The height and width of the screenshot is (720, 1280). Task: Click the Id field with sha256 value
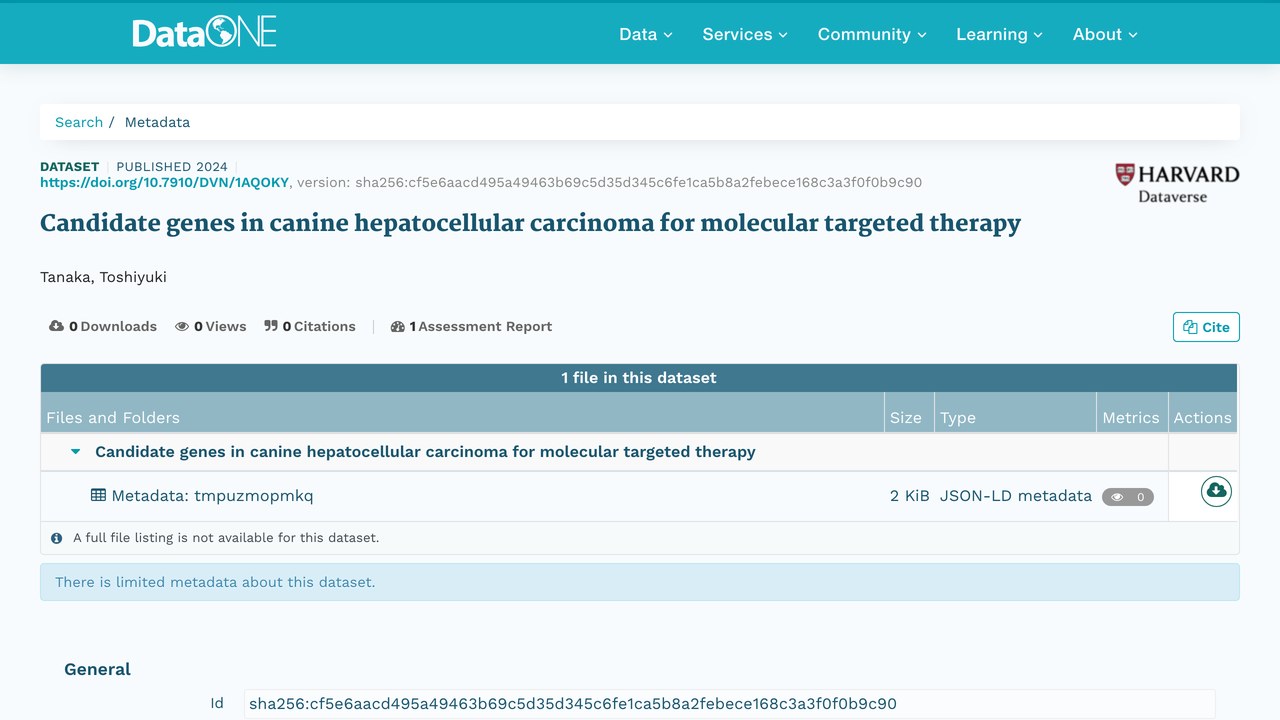730,704
